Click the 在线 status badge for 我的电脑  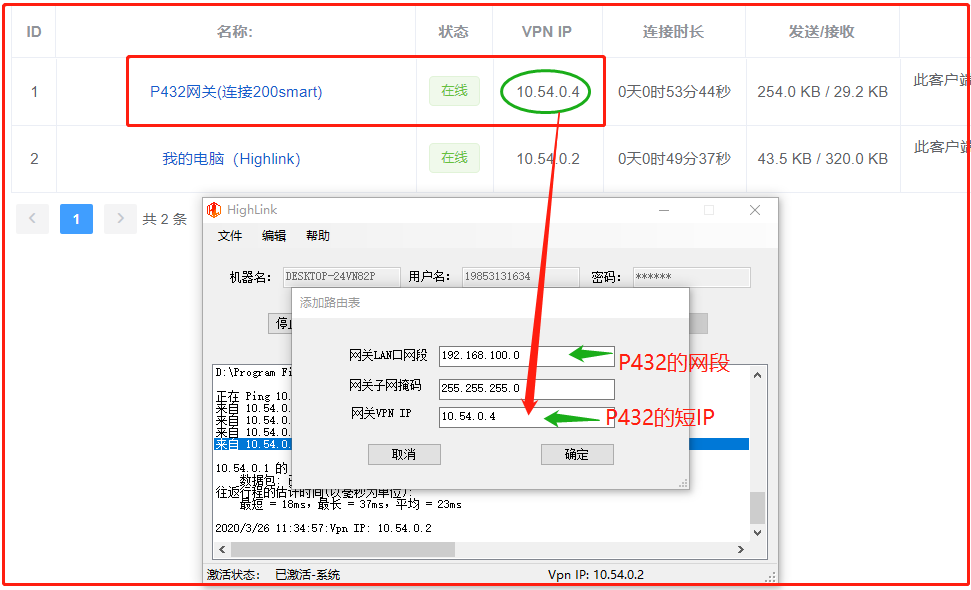(454, 158)
